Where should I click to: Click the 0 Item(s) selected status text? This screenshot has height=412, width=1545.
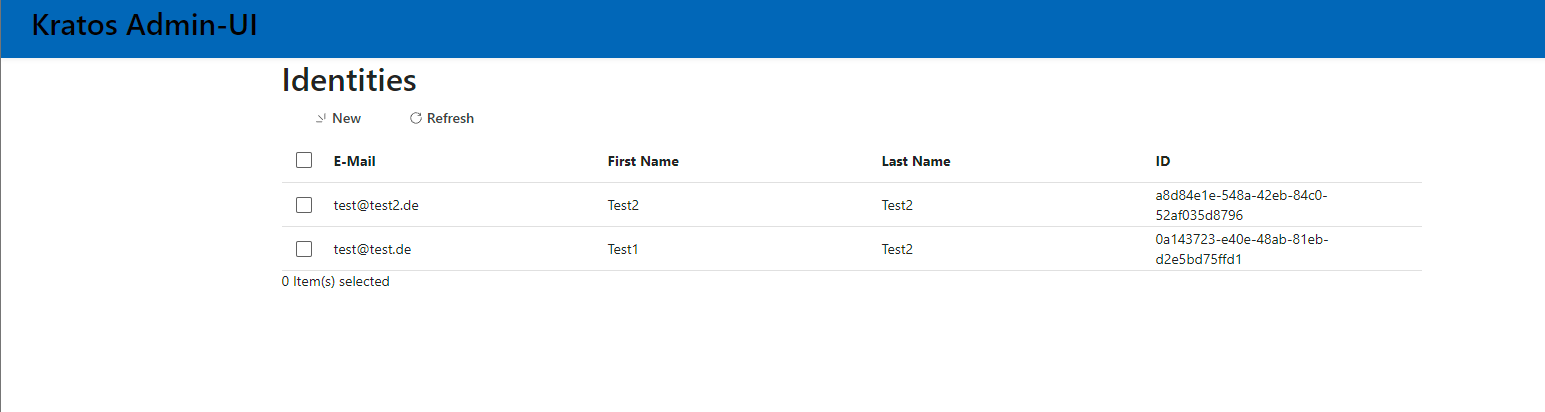pos(336,282)
